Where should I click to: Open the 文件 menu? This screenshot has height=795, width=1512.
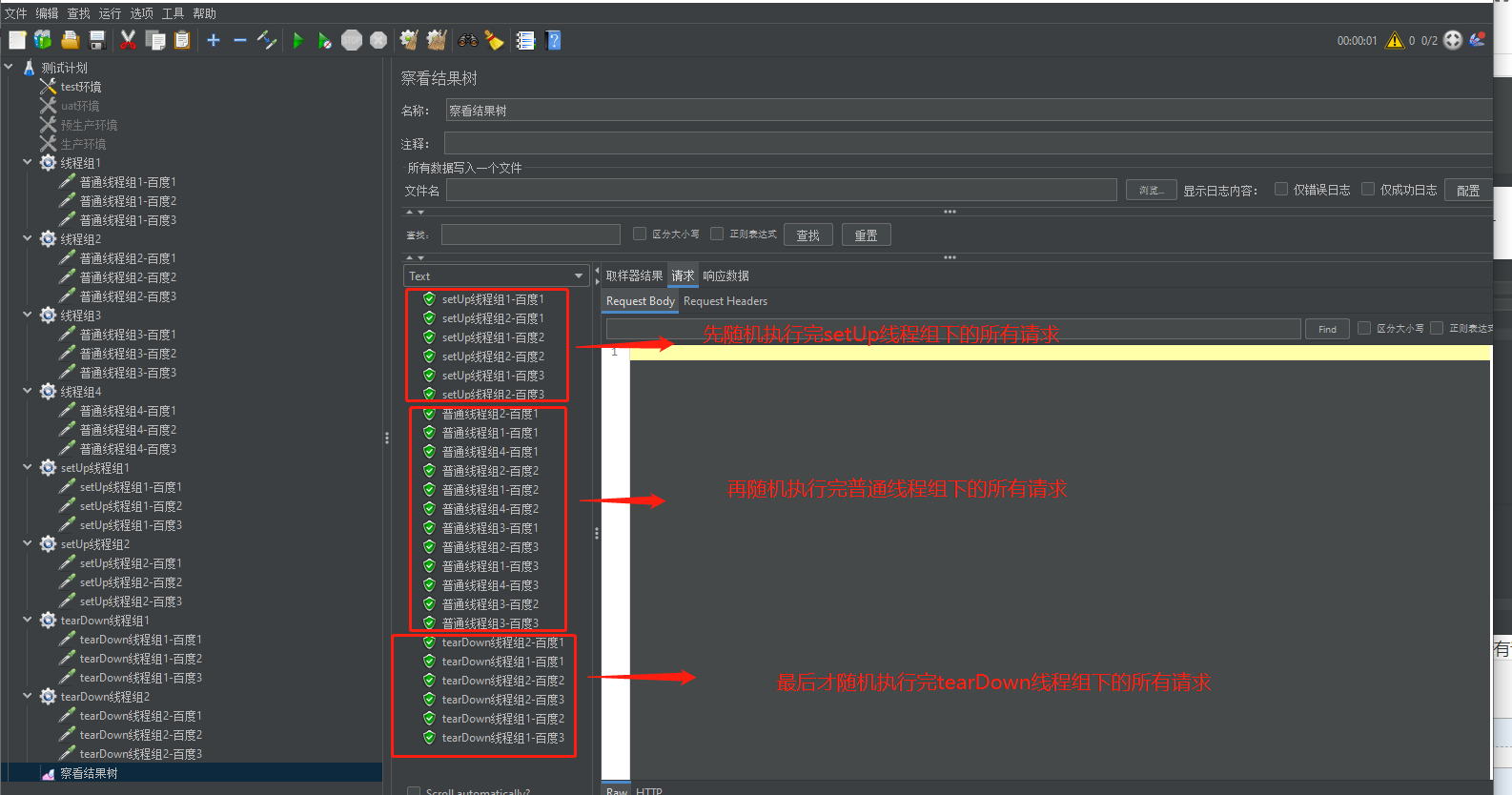[x=16, y=13]
